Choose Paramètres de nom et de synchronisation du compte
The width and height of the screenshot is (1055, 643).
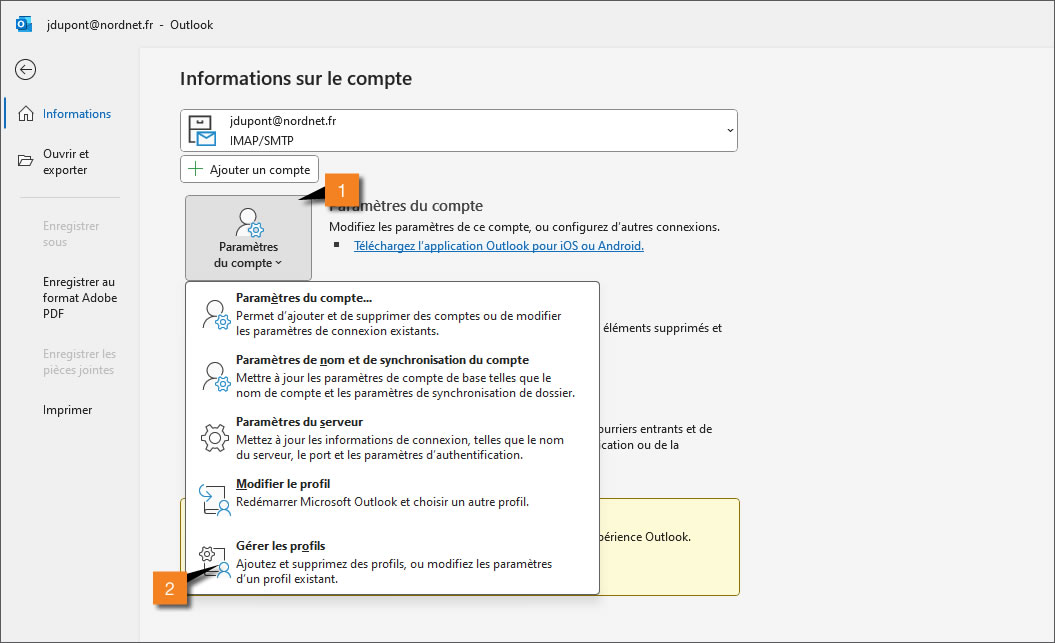coord(392,376)
